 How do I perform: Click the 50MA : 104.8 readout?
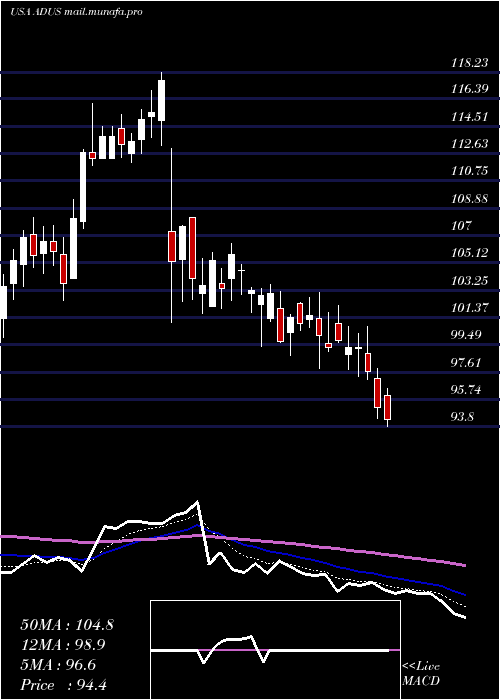coord(67,625)
